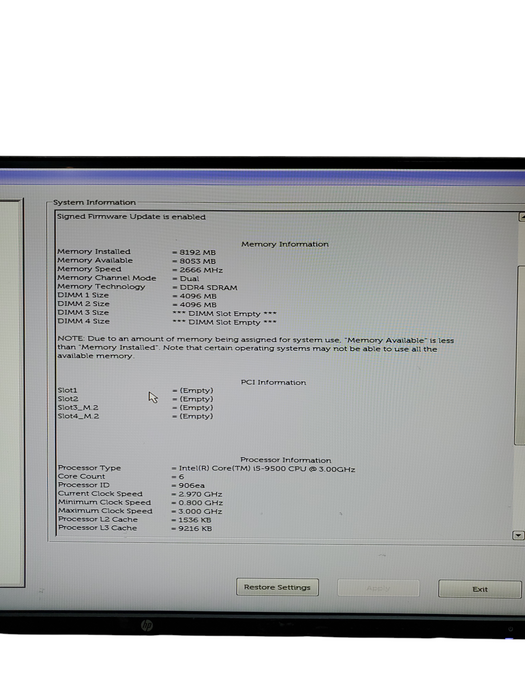Screen dimensions: 525x700
Task: Click the 'Slot3_M.2' label
Action: coord(78,407)
